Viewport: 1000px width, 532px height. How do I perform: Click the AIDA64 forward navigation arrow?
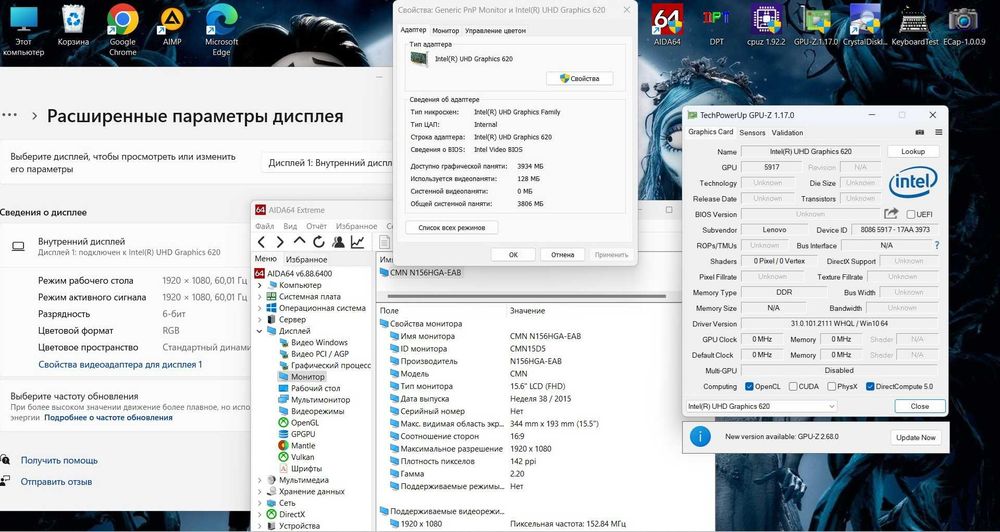(x=280, y=242)
